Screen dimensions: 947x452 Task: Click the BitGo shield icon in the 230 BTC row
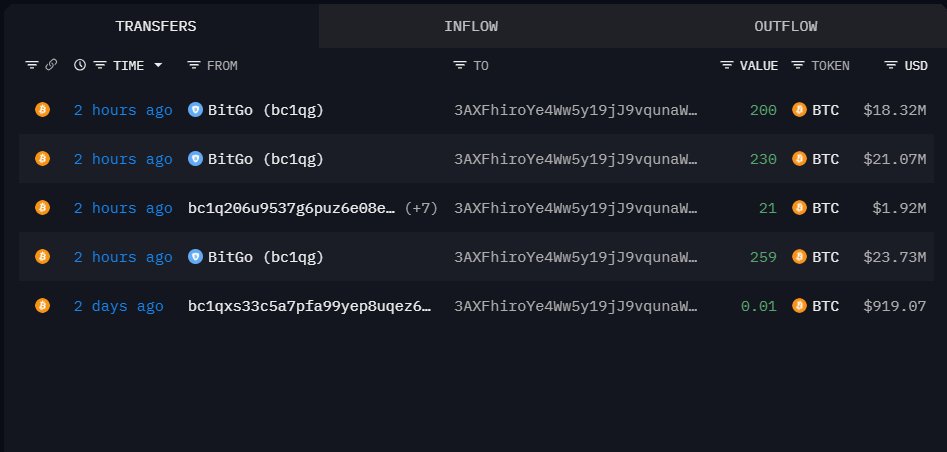[x=196, y=158]
